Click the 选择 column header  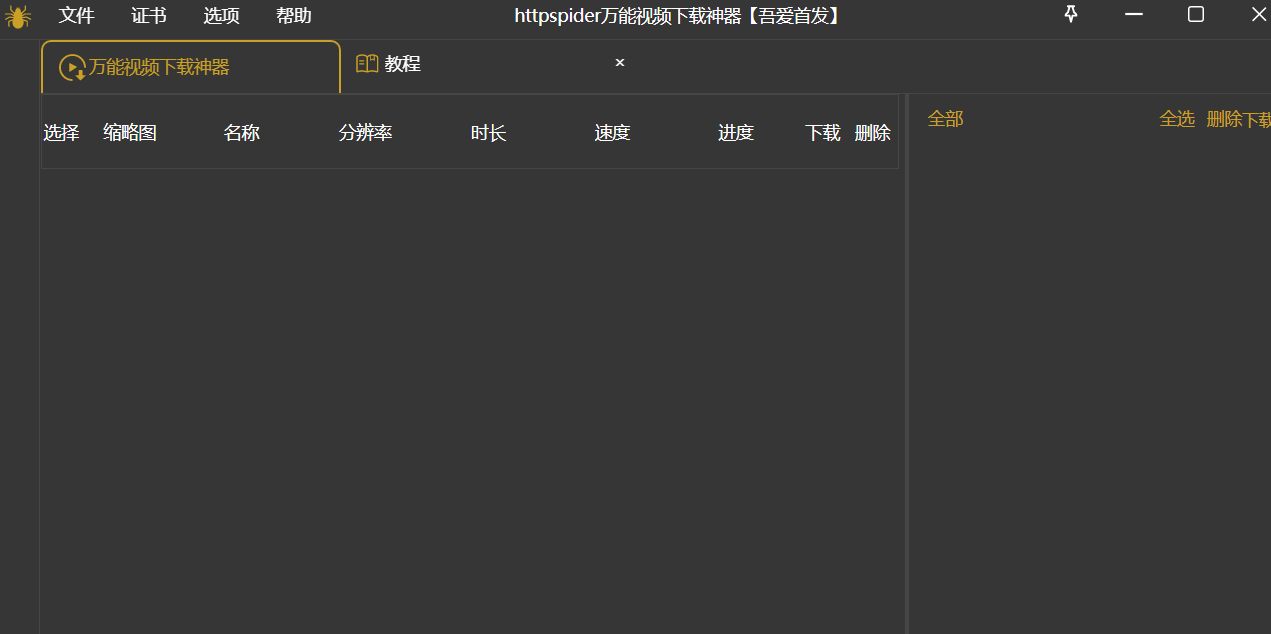pos(61,132)
